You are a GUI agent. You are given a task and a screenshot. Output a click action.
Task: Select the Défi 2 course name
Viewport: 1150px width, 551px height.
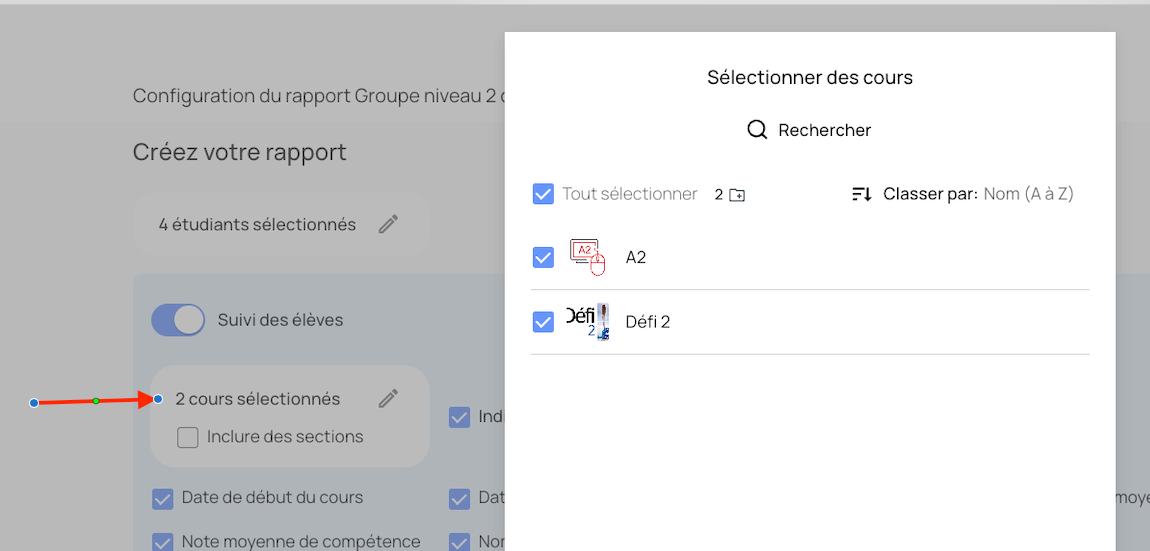click(x=648, y=322)
